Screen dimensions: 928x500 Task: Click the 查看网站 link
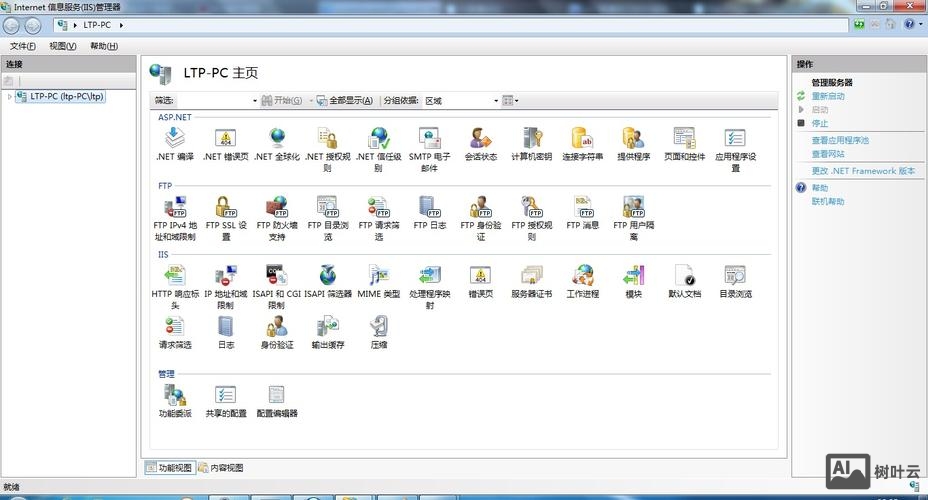(x=828, y=154)
